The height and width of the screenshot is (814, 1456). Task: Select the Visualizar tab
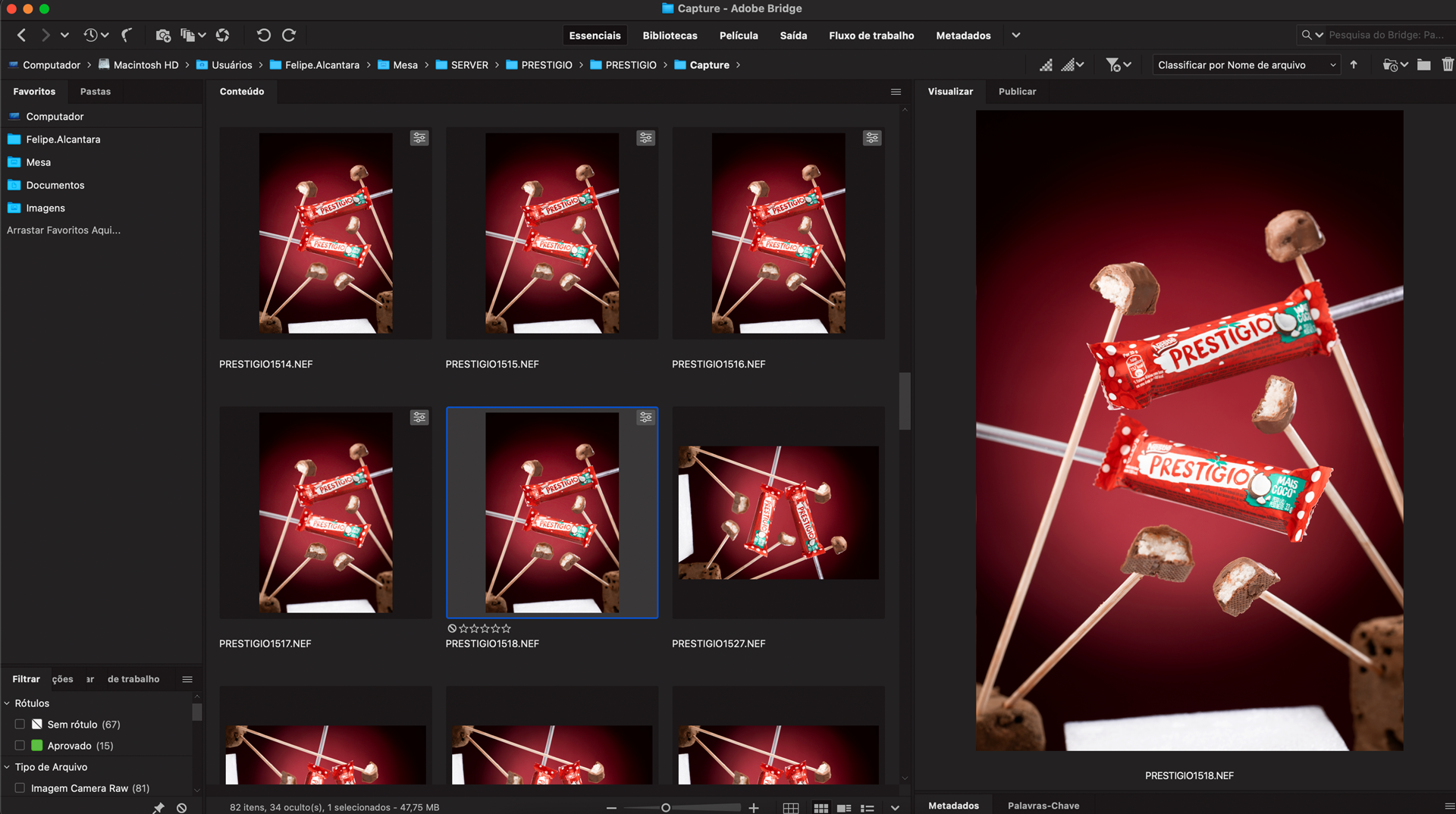[950, 92]
